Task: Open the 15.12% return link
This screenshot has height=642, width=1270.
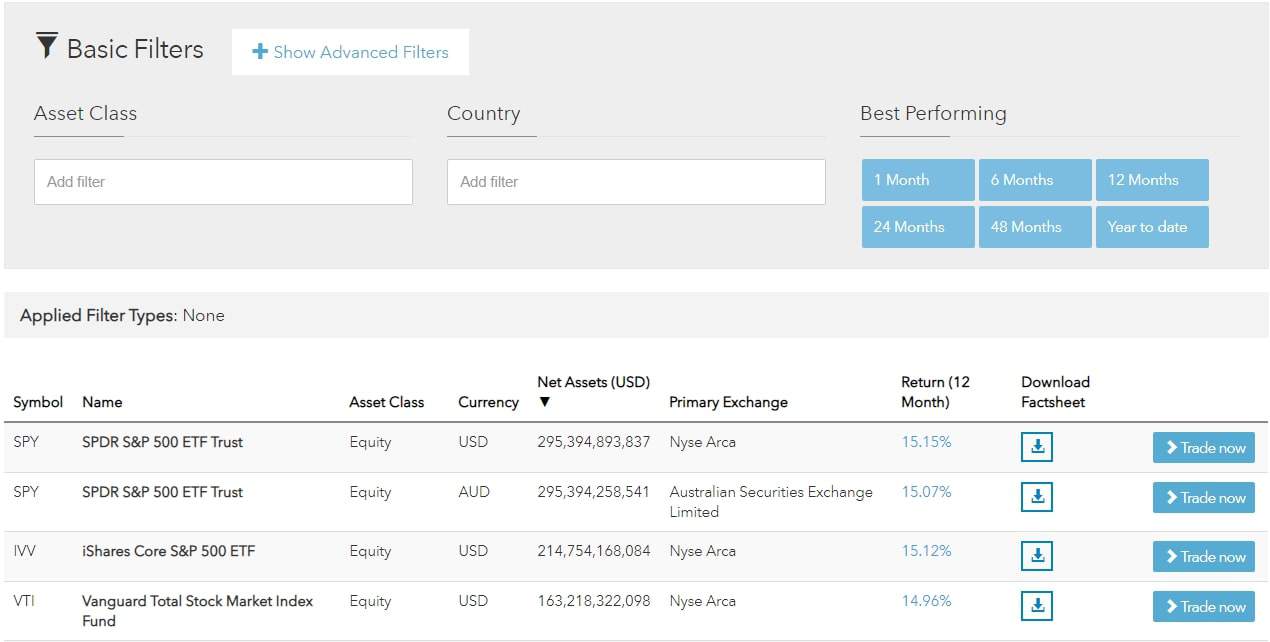Action: [x=926, y=551]
